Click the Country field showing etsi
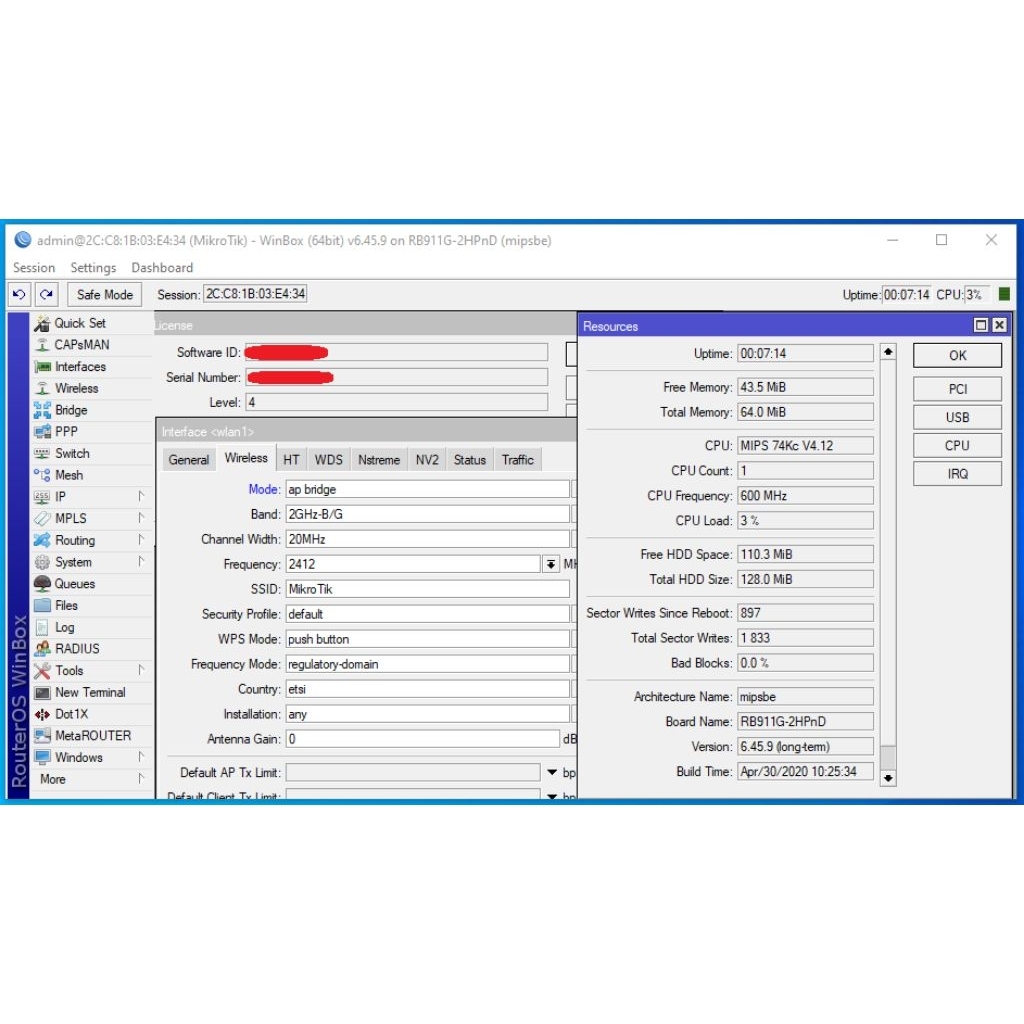 click(428, 689)
